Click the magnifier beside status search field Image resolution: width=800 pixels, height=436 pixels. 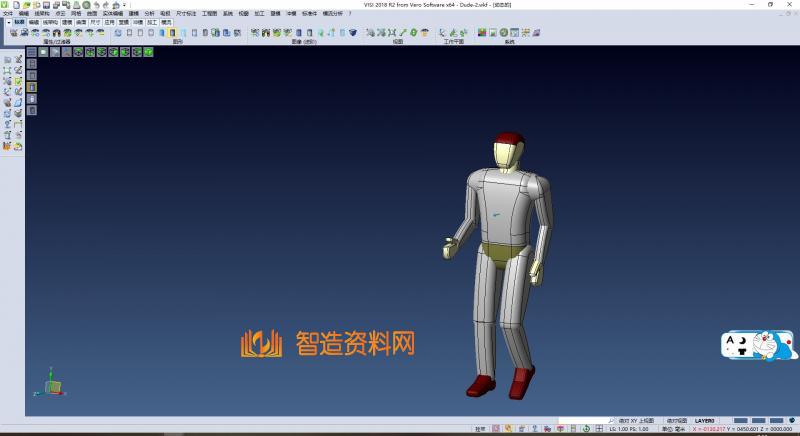pyautogui.click(x=611, y=421)
